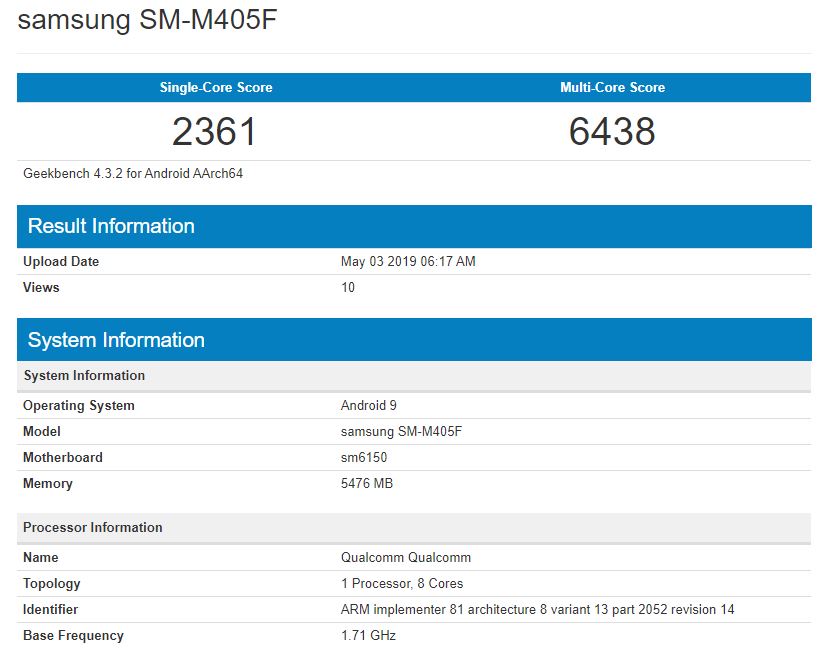Click the processor name Qualcomm Qualcomm
Viewport: 829px width, 656px height.
(x=406, y=558)
